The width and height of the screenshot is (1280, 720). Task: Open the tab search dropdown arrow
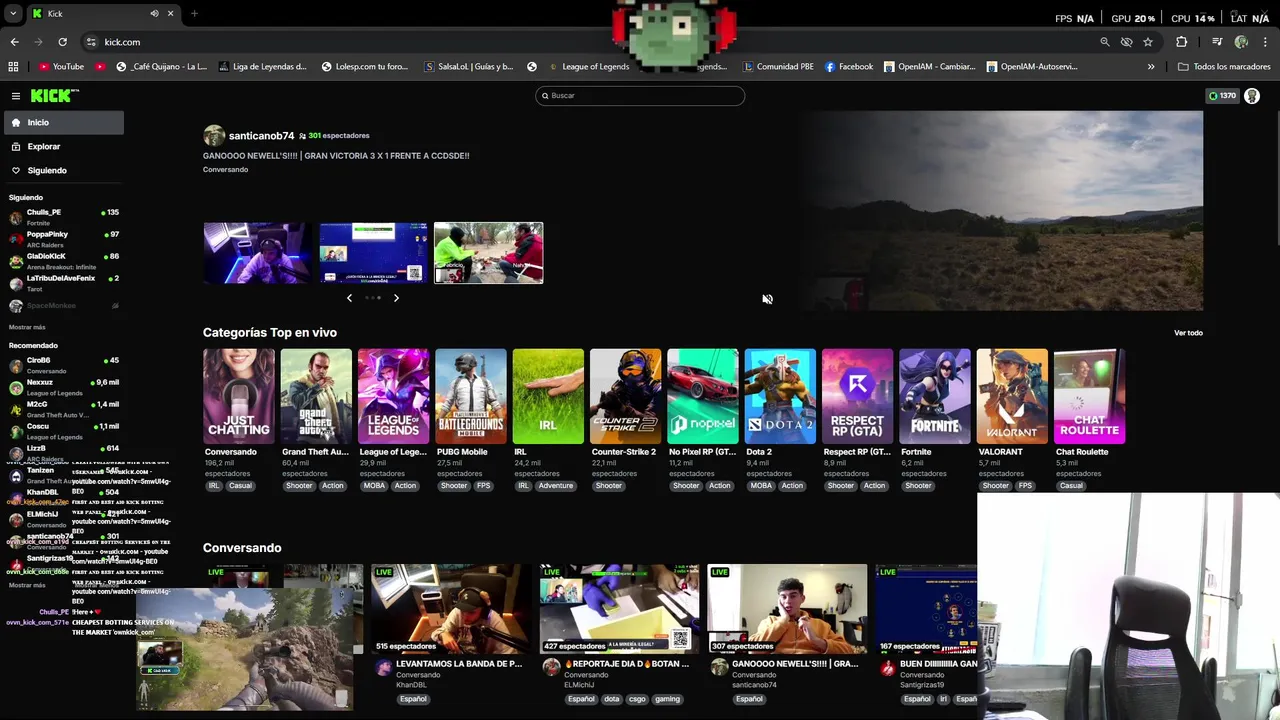12,14
